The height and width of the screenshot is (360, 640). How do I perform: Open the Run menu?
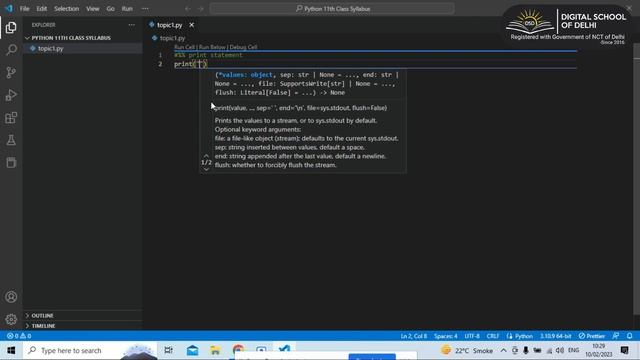[127, 9]
